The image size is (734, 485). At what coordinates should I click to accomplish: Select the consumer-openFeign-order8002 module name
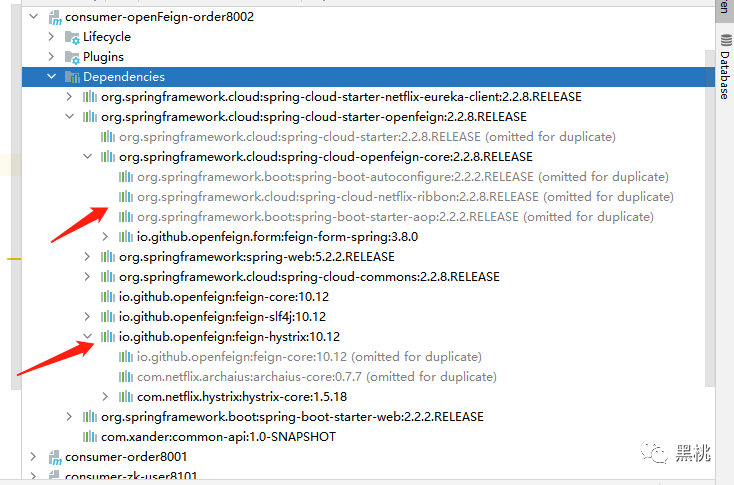(x=160, y=17)
